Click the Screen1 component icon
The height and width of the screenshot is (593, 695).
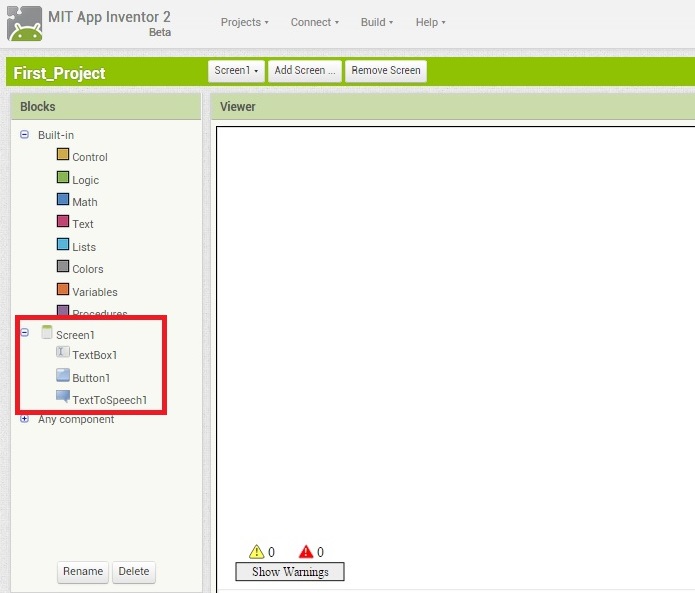[x=47, y=332]
